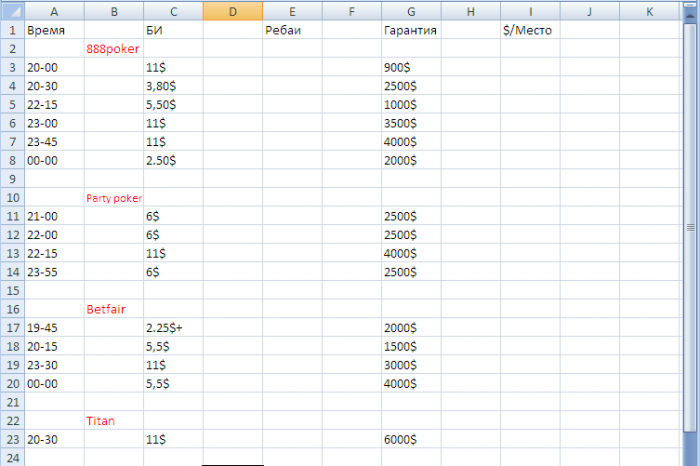Click the 20-15 time cell
700x466 pixels.
pyautogui.click(x=54, y=346)
